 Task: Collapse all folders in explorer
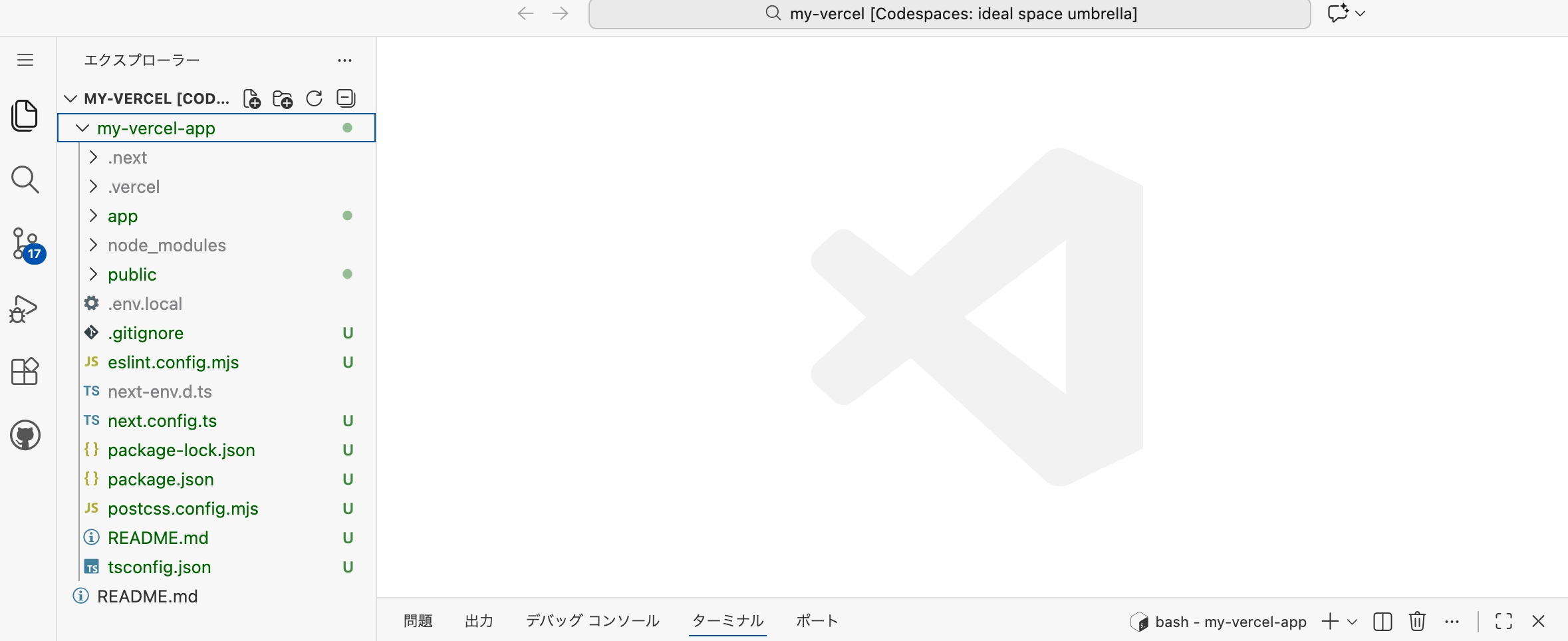click(x=346, y=99)
